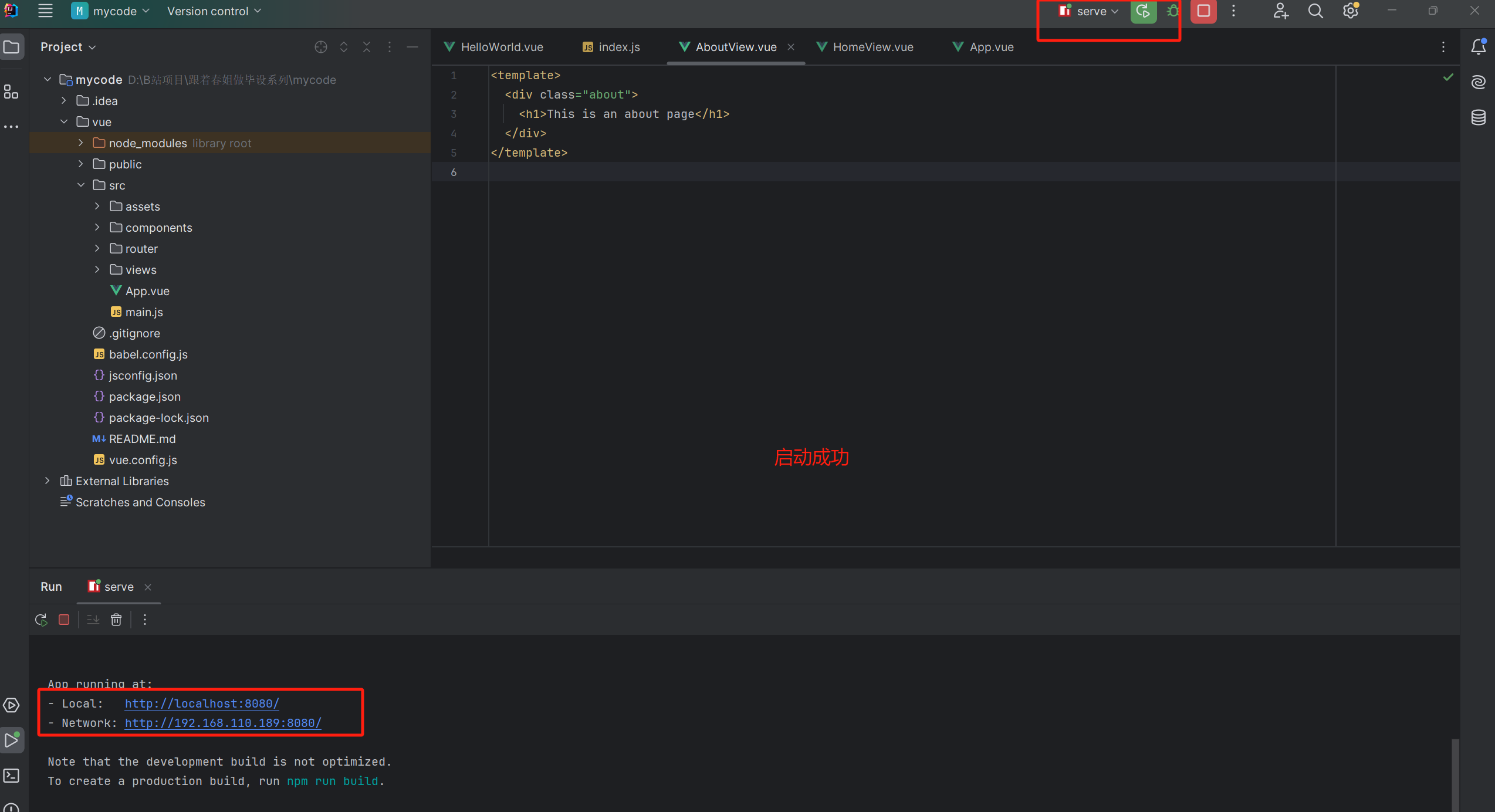This screenshot has height=812, width=1495.
Task: Select main.js in project tree
Action: tap(137, 312)
